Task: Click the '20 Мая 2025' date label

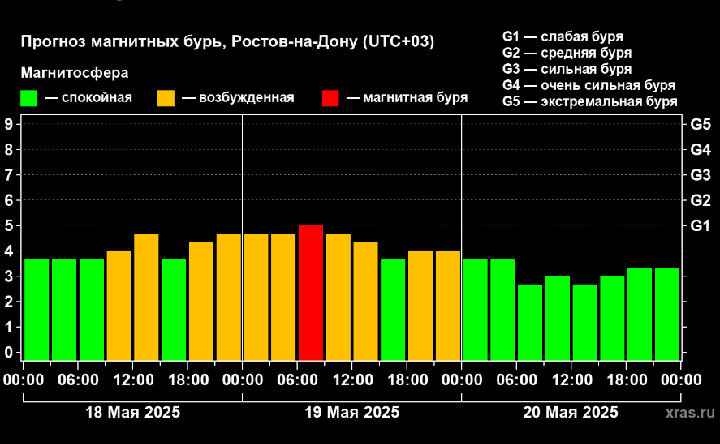Action: coord(570,412)
